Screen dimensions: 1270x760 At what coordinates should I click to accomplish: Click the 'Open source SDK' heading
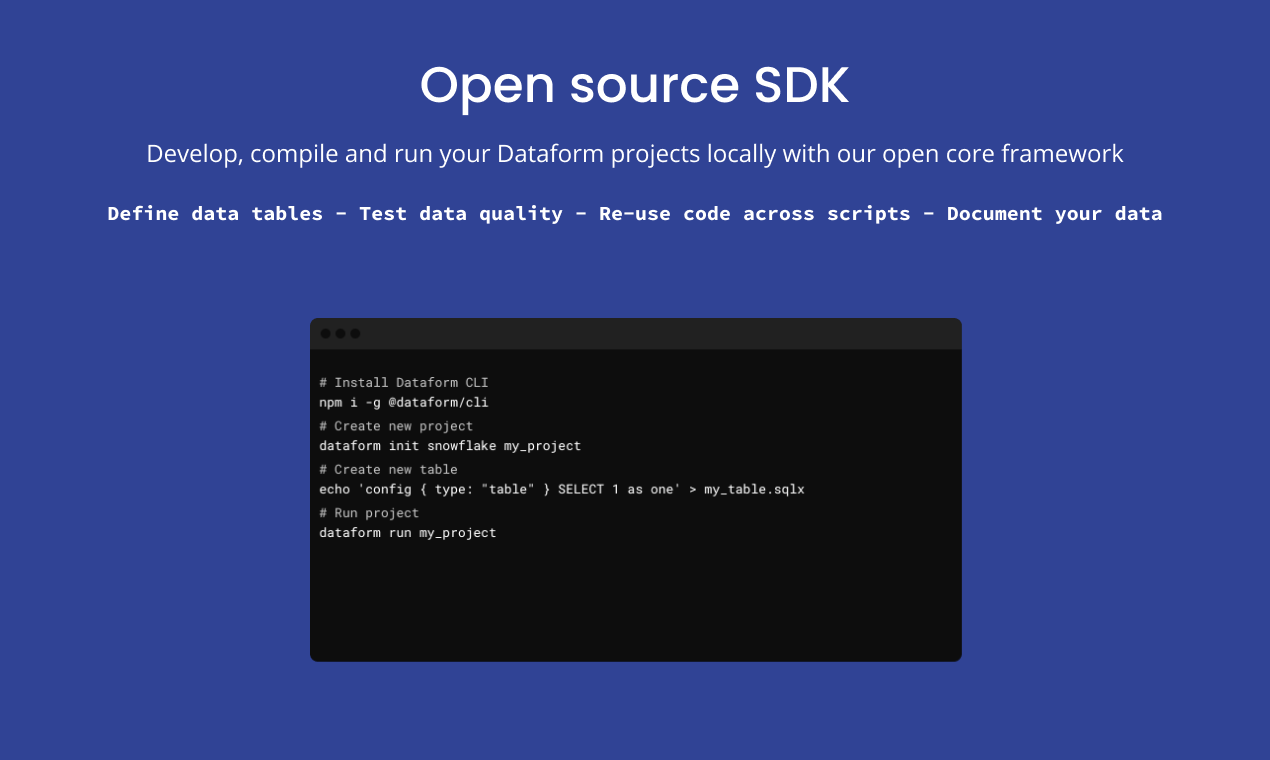635,86
